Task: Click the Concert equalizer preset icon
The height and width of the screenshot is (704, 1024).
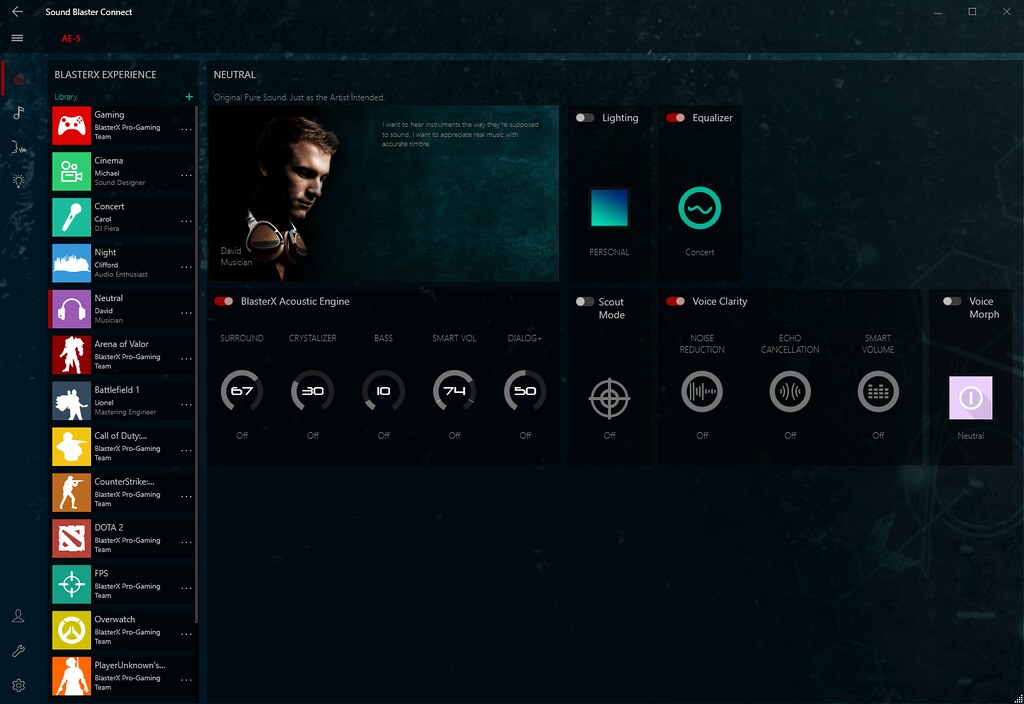Action: pyautogui.click(x=699, y=208)
